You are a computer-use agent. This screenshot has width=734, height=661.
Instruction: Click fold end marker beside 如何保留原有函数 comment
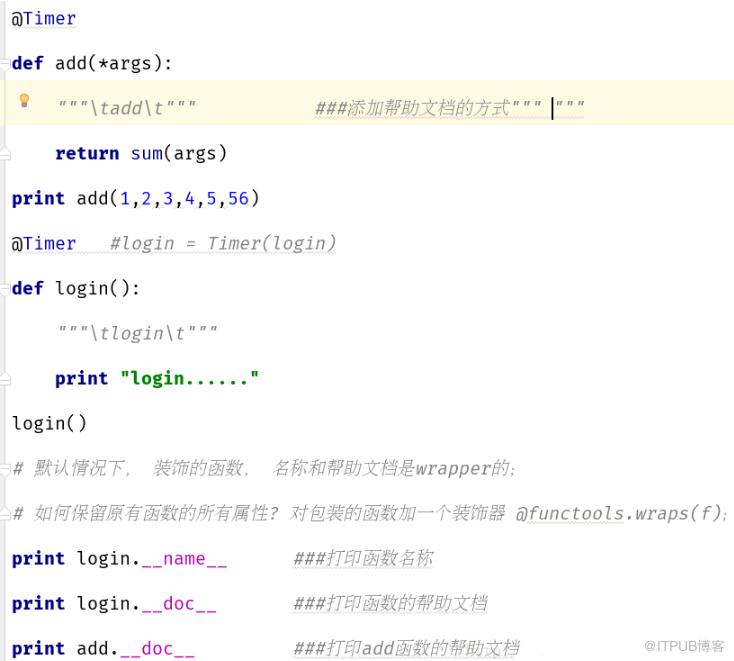(x=5, y=513)
